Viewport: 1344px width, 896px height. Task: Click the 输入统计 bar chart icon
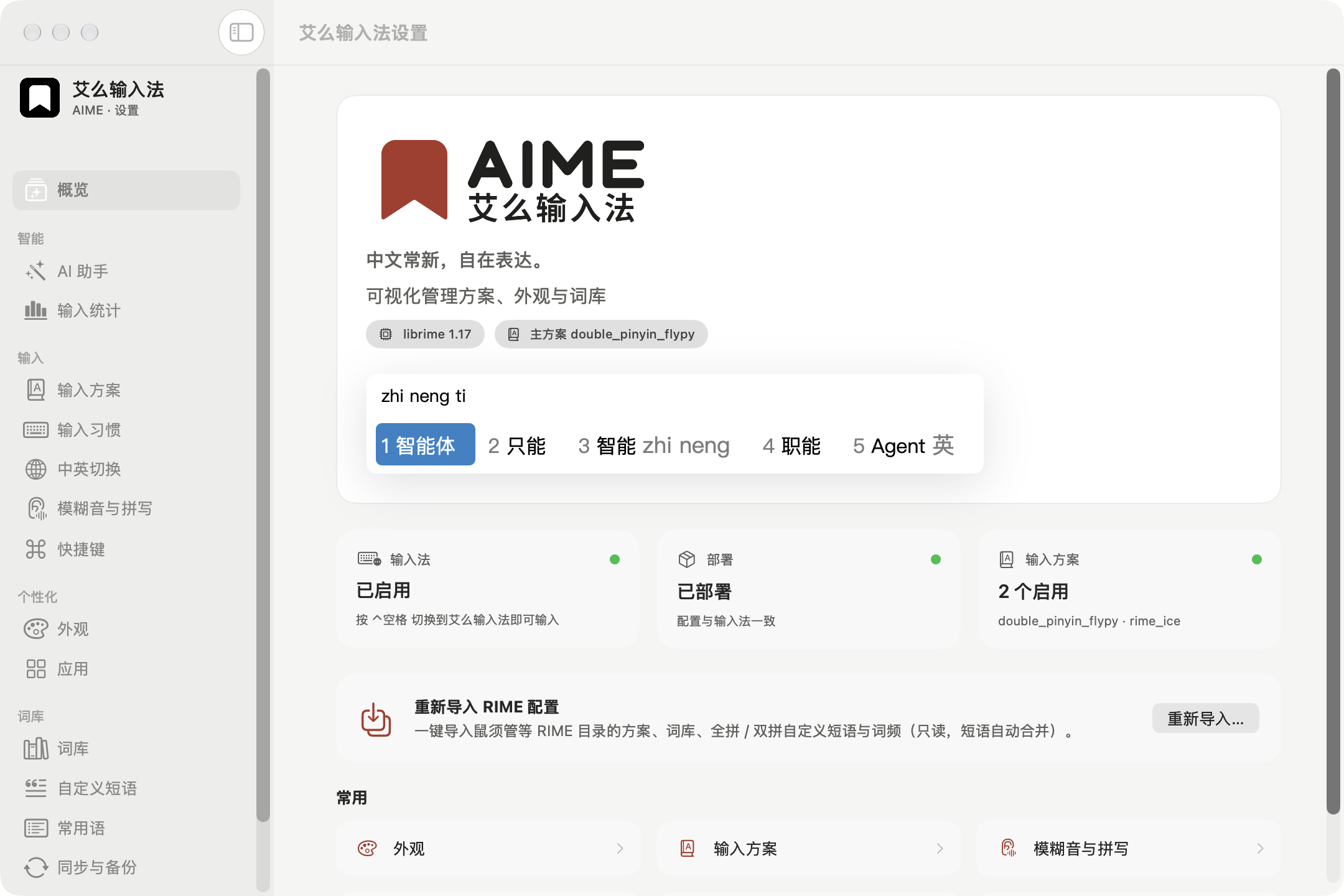coord(35,310)
